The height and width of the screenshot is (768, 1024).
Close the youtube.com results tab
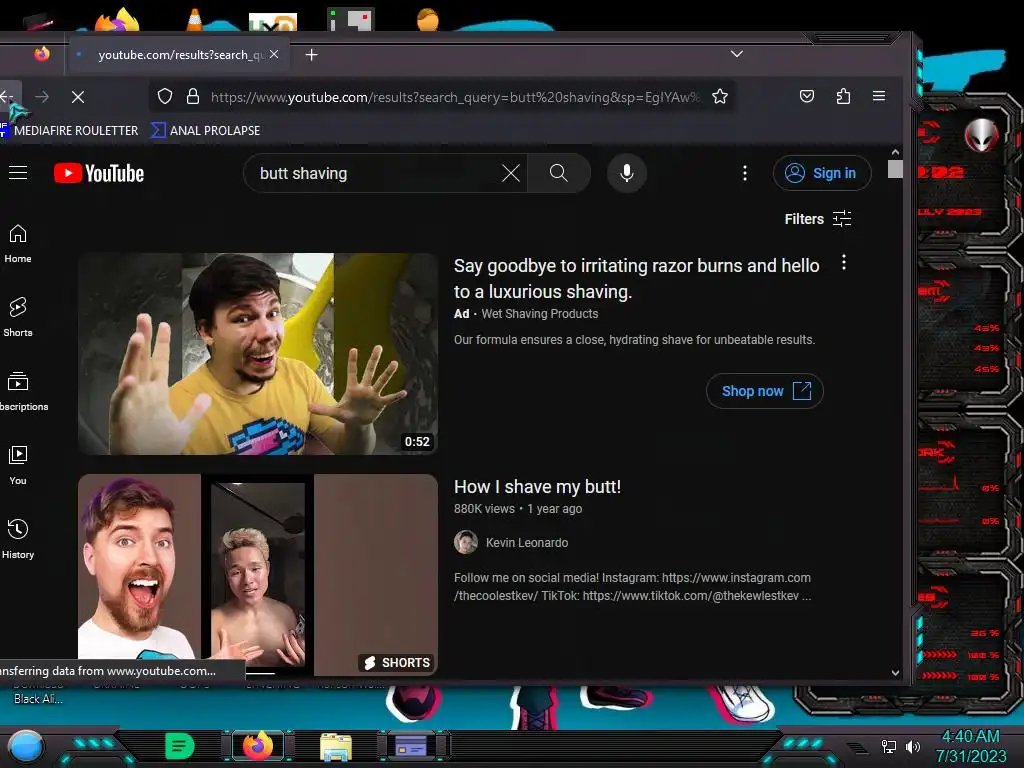click(x=274, y=54)
